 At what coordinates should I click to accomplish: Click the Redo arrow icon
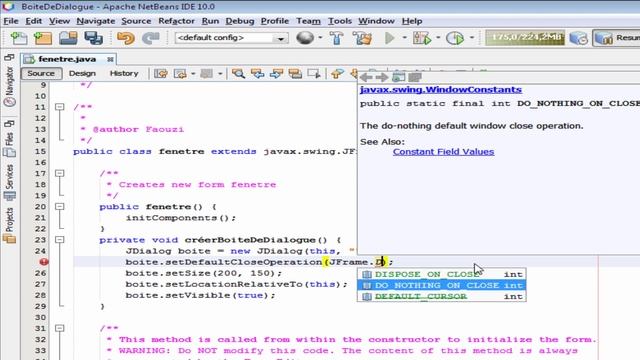151,38
